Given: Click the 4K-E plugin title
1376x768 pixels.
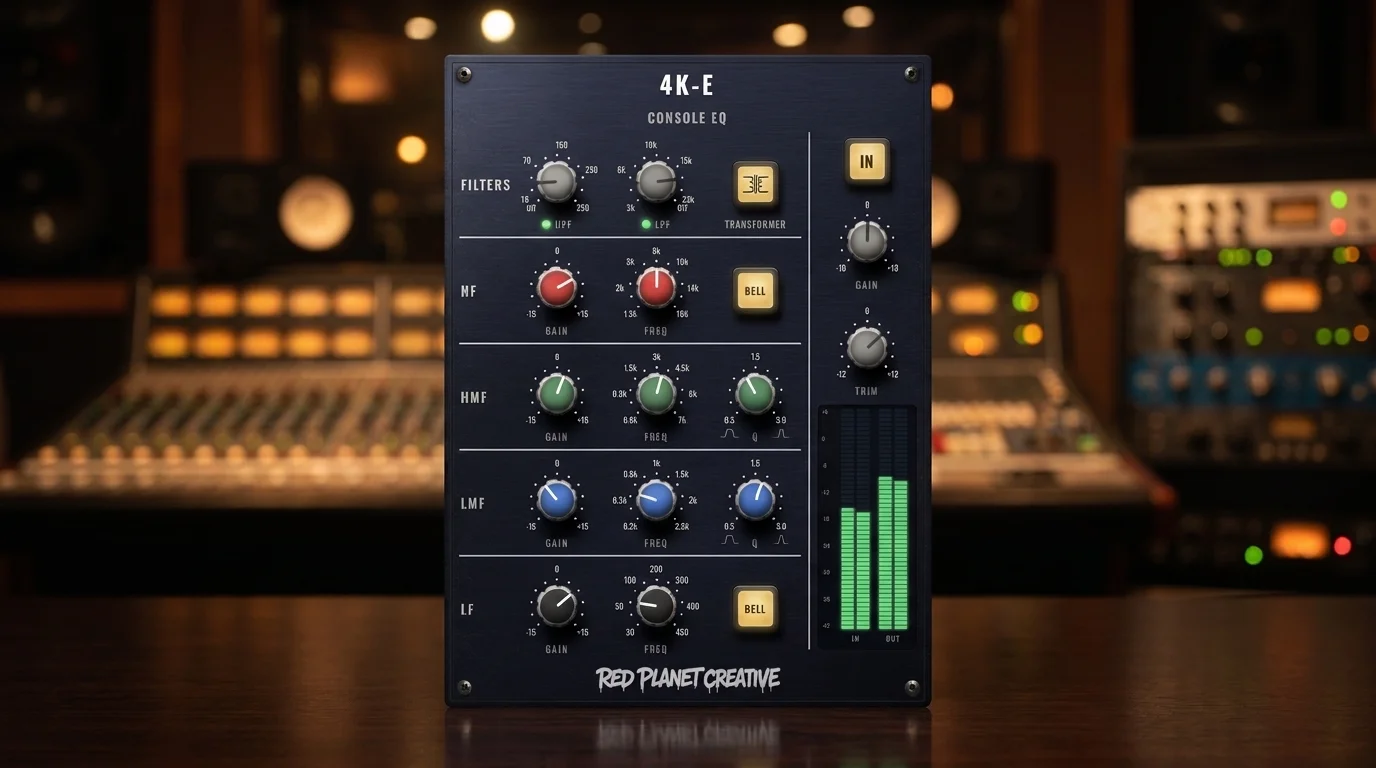Looking at the screenshot, I should [686, 85].
